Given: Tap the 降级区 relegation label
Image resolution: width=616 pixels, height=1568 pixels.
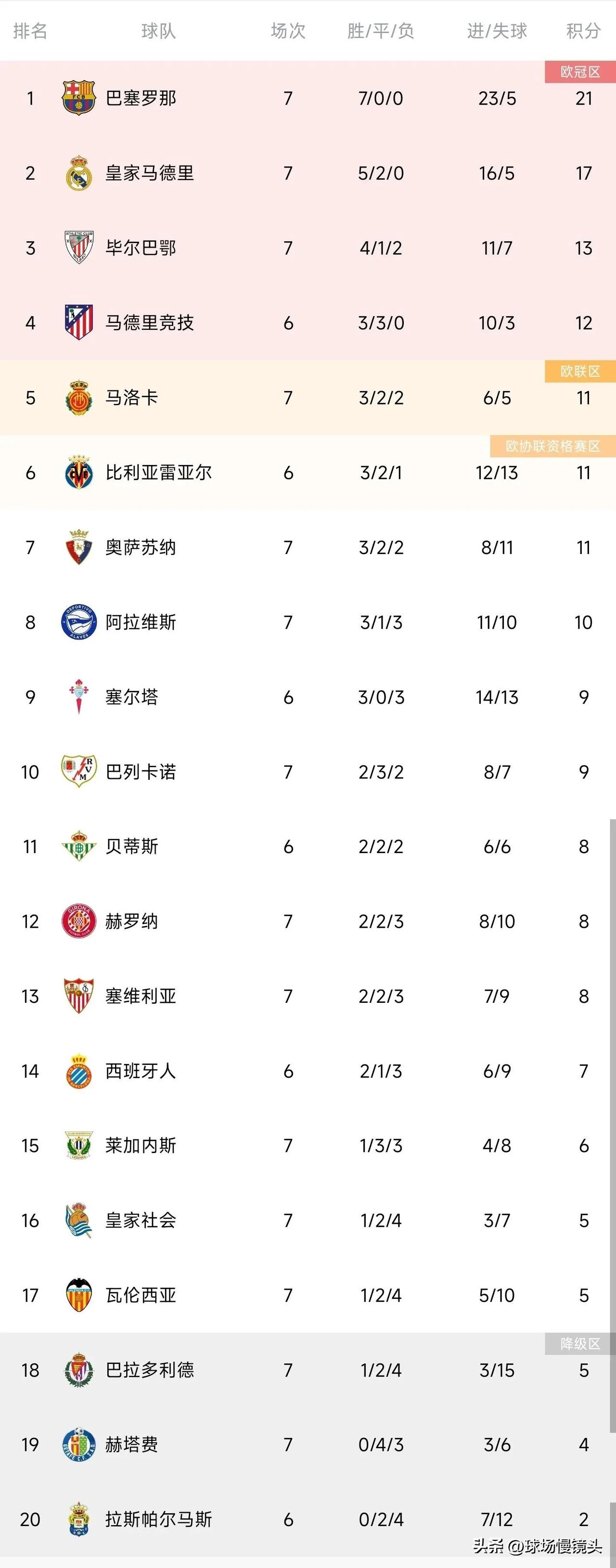Looking at the screenshot, I should [580, 1343].
